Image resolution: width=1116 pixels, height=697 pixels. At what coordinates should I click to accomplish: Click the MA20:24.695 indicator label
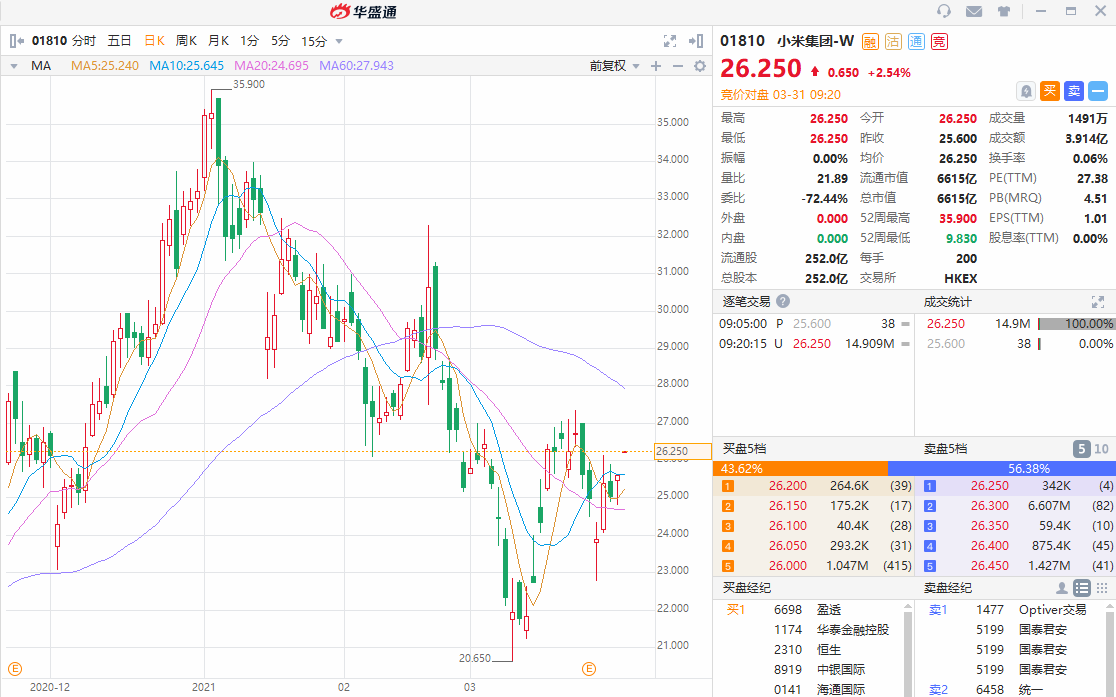[271, 65]
